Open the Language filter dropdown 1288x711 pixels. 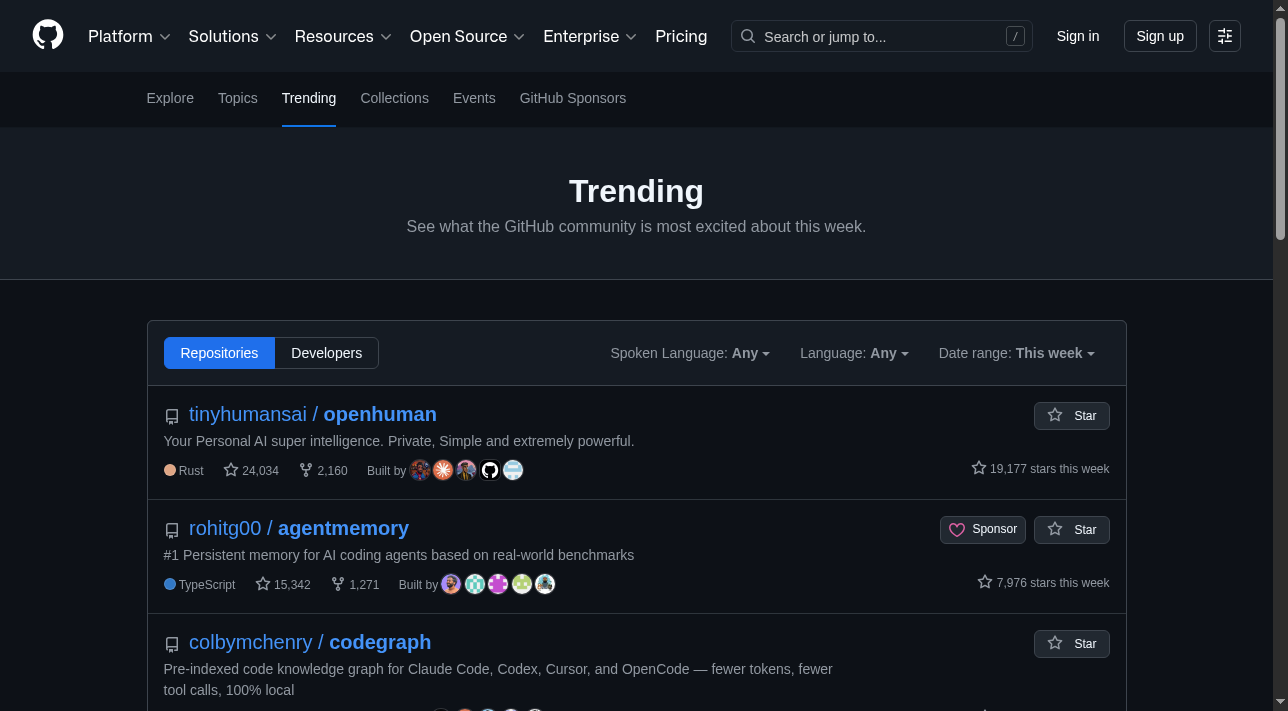pyautogui.click(x=854, y=353)
